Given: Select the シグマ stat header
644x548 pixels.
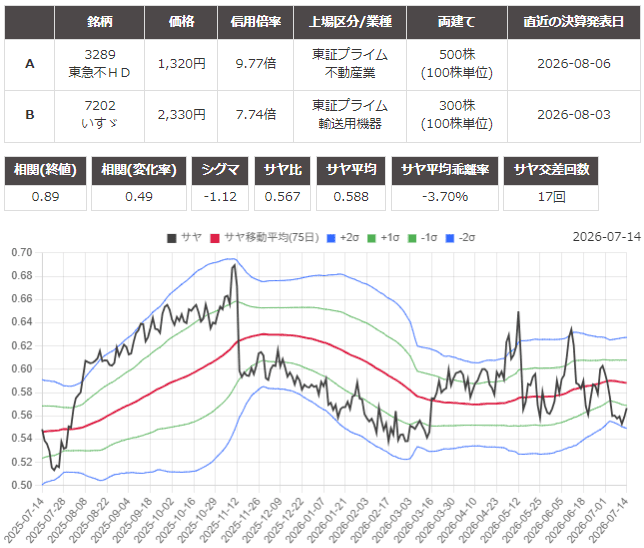Looking at the screenshot, I should 220,170.
